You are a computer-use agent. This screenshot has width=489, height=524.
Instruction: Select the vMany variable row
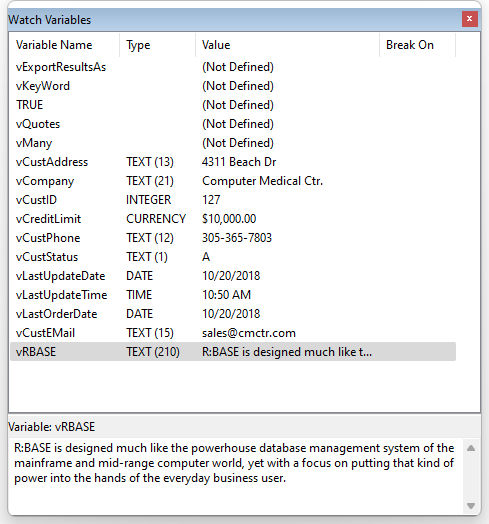coord(233,143)
